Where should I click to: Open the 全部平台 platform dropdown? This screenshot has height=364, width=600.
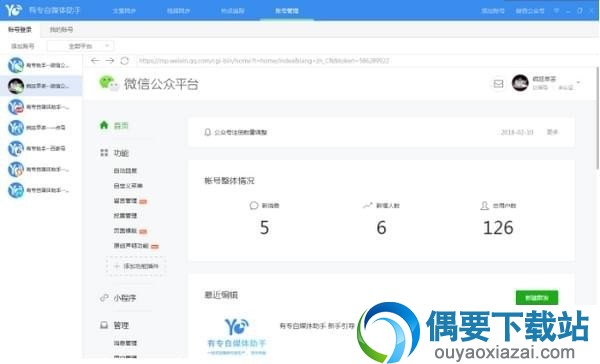coord(81,46)
